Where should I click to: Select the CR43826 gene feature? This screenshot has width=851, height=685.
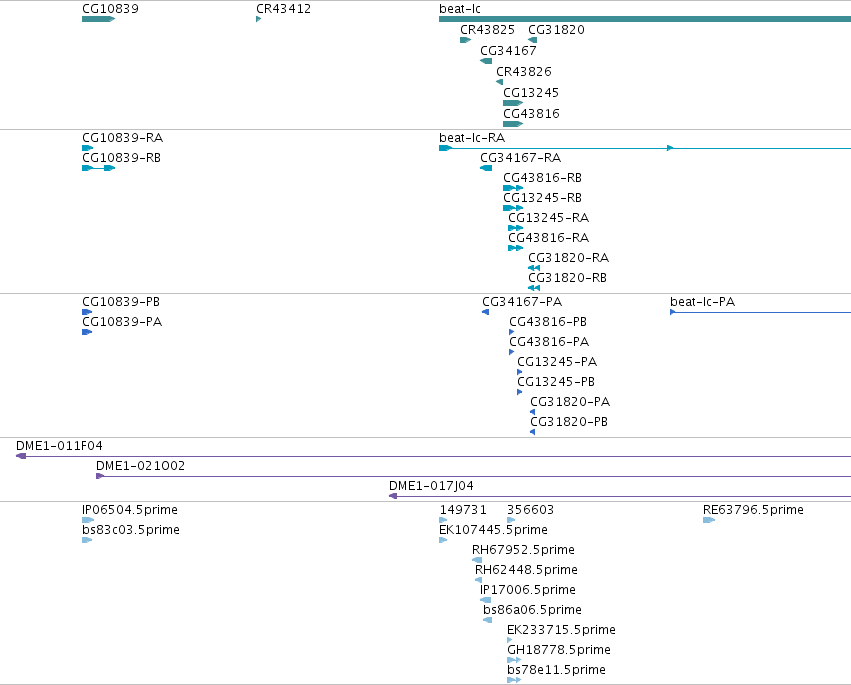[x=499, y=82]
